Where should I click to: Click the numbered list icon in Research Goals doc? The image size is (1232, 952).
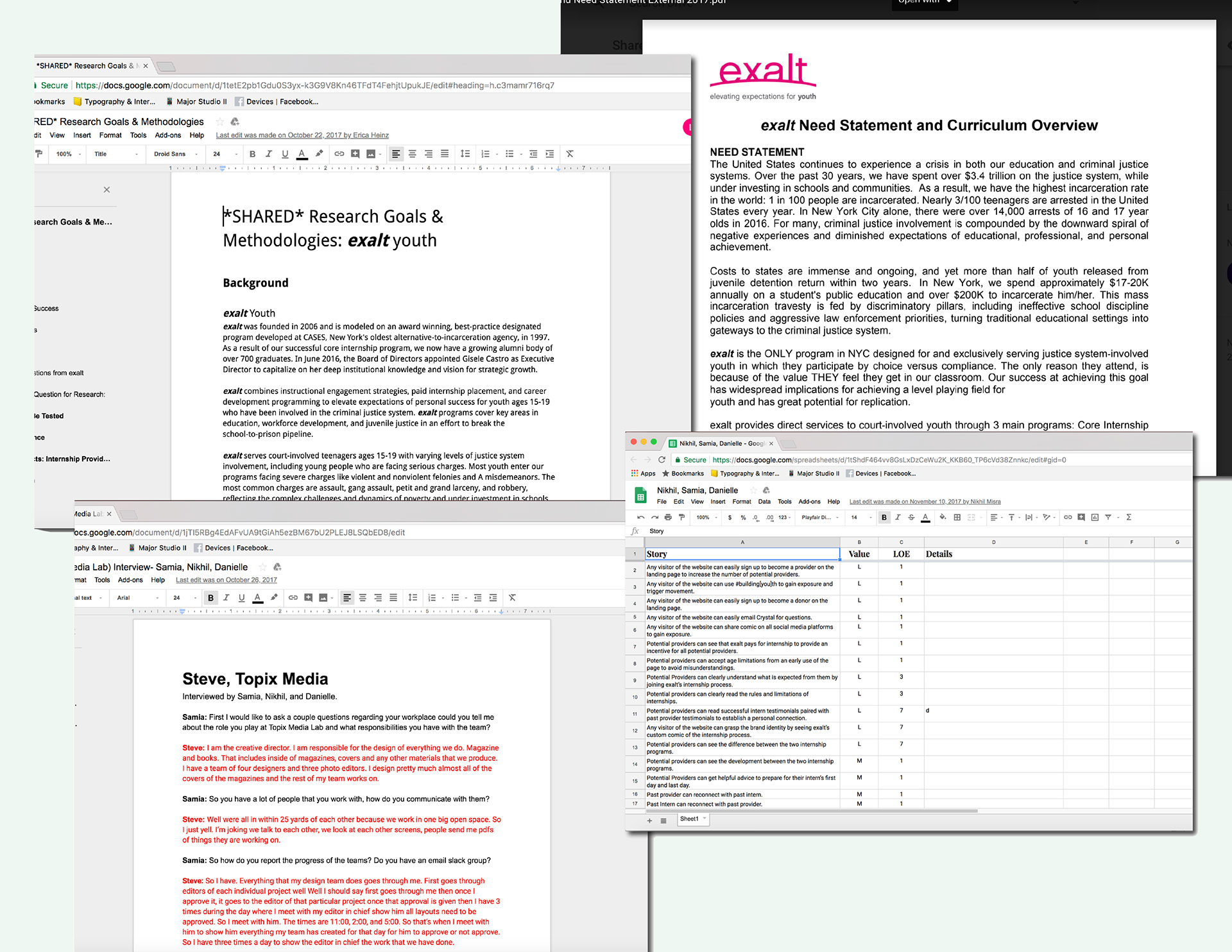[x=486, y=154]
